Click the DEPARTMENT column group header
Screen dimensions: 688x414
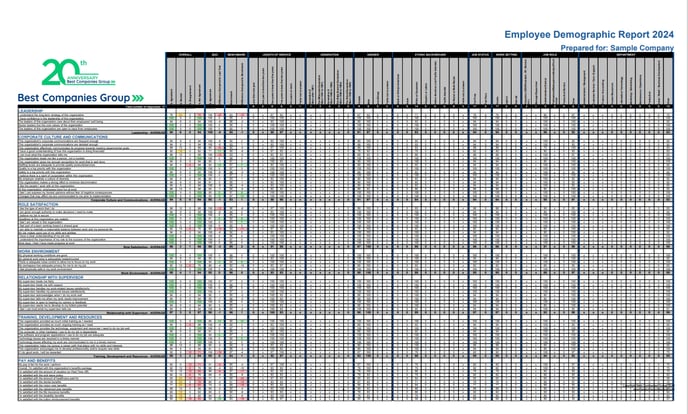coord(626,55)
